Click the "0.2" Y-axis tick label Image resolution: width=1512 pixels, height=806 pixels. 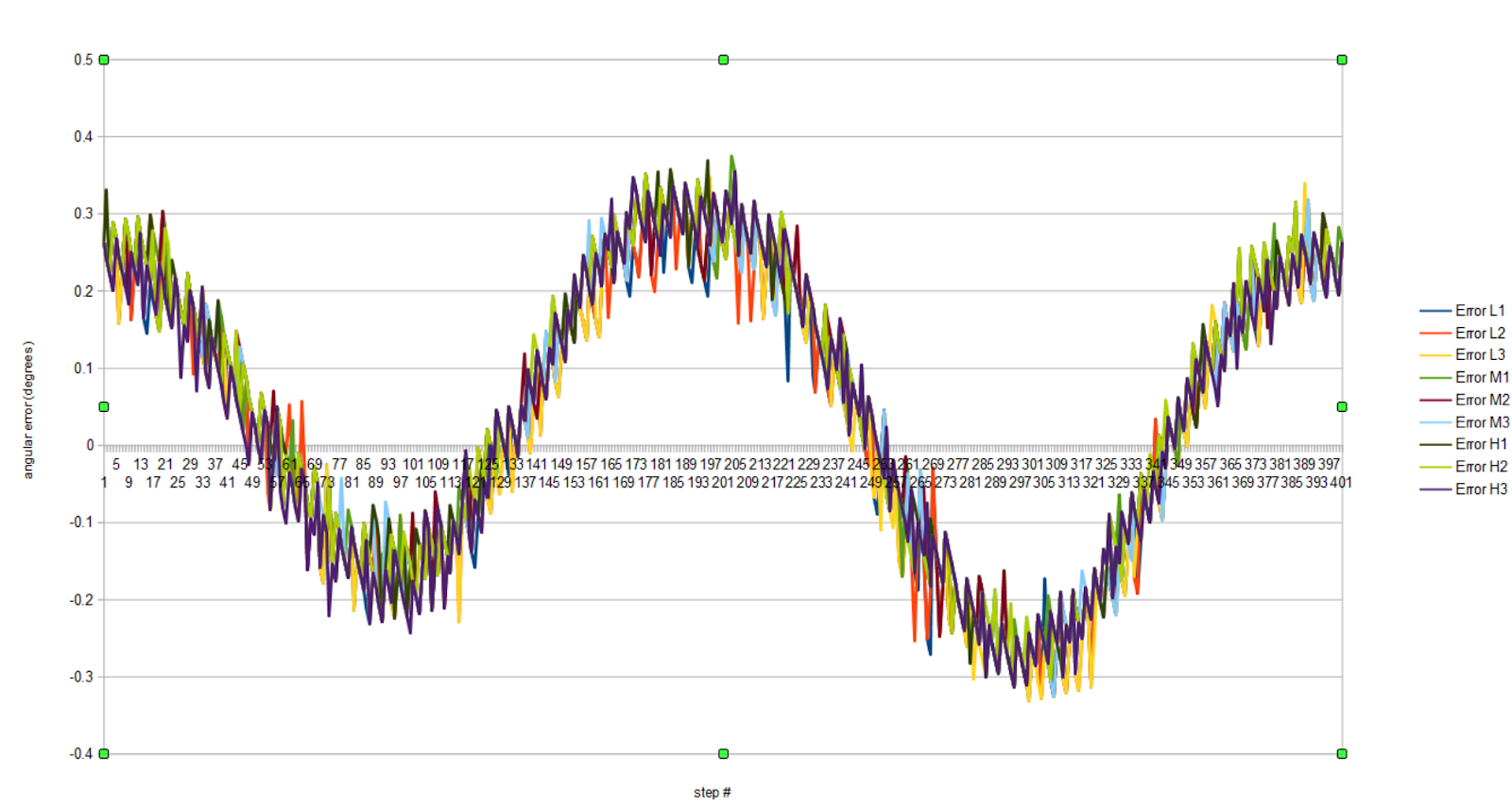click(x=83, y=291)
